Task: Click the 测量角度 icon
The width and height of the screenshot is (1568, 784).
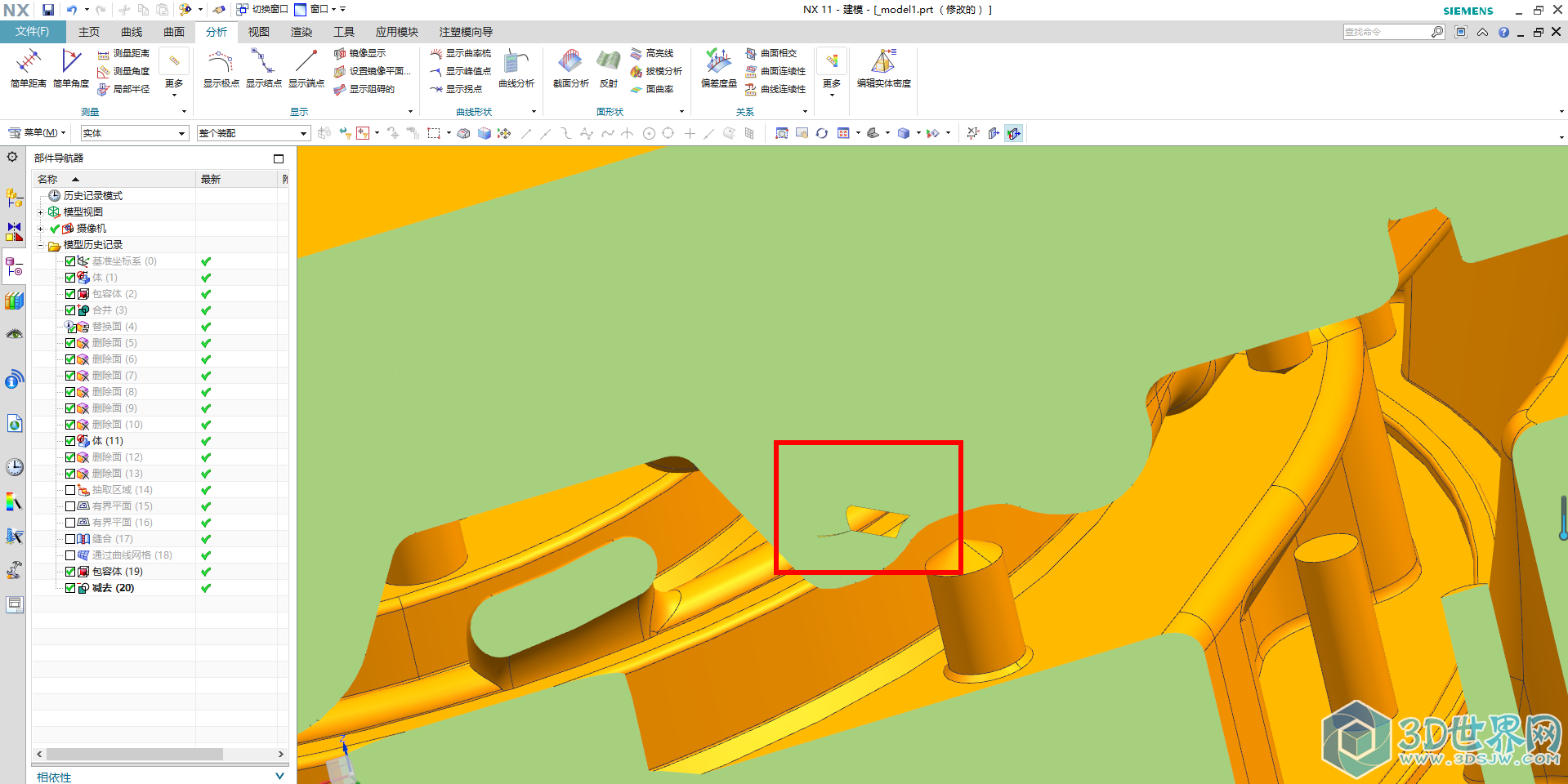Action: [104, 72]
